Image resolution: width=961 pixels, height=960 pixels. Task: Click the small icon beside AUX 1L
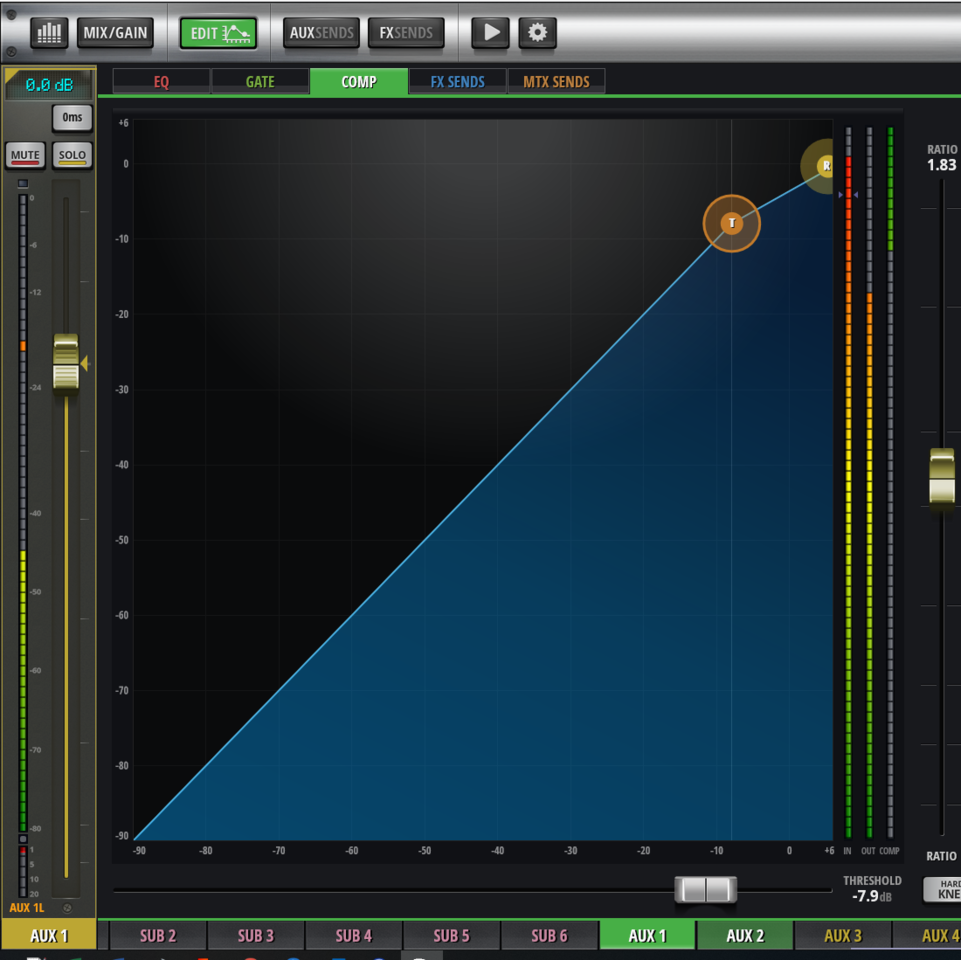coord(67,908)
